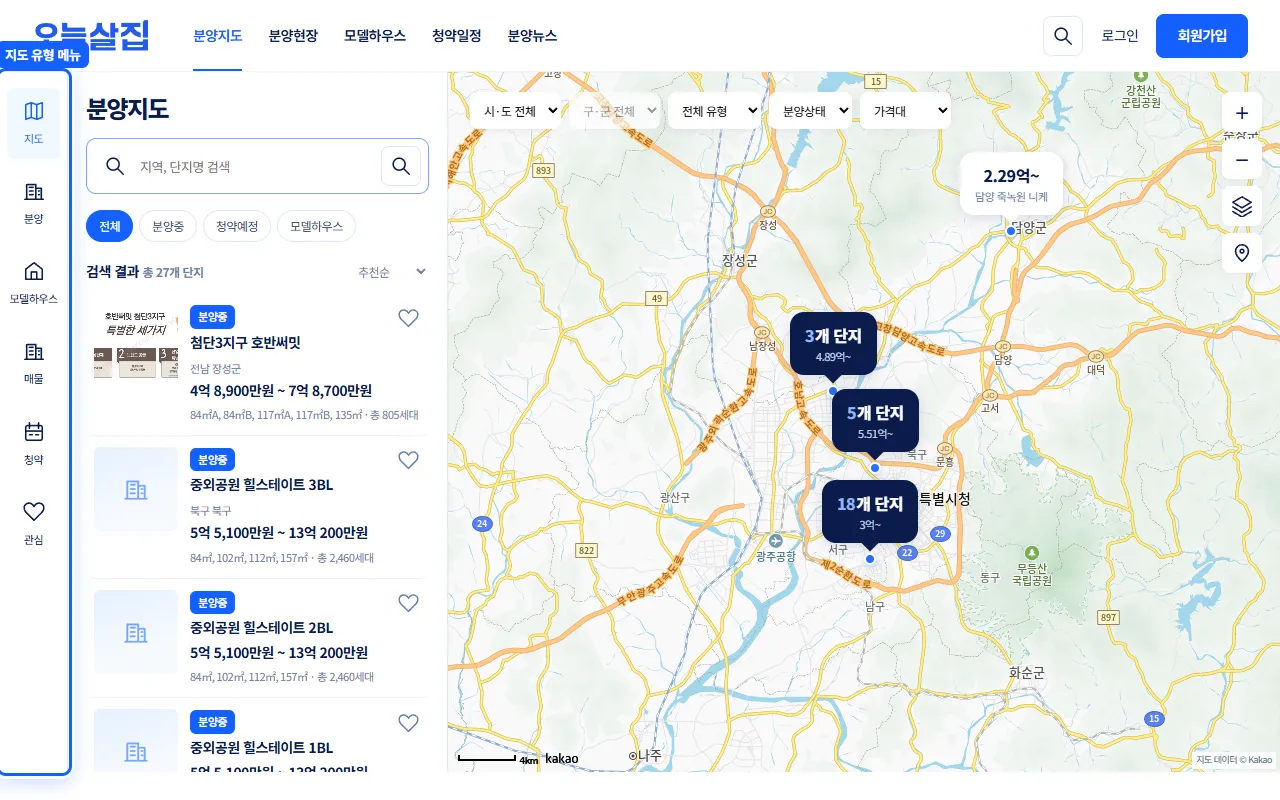Open the 청약 calendar sidebar icon
Image resolution: width=1280 pixels, height=800 pixels.
34,443
